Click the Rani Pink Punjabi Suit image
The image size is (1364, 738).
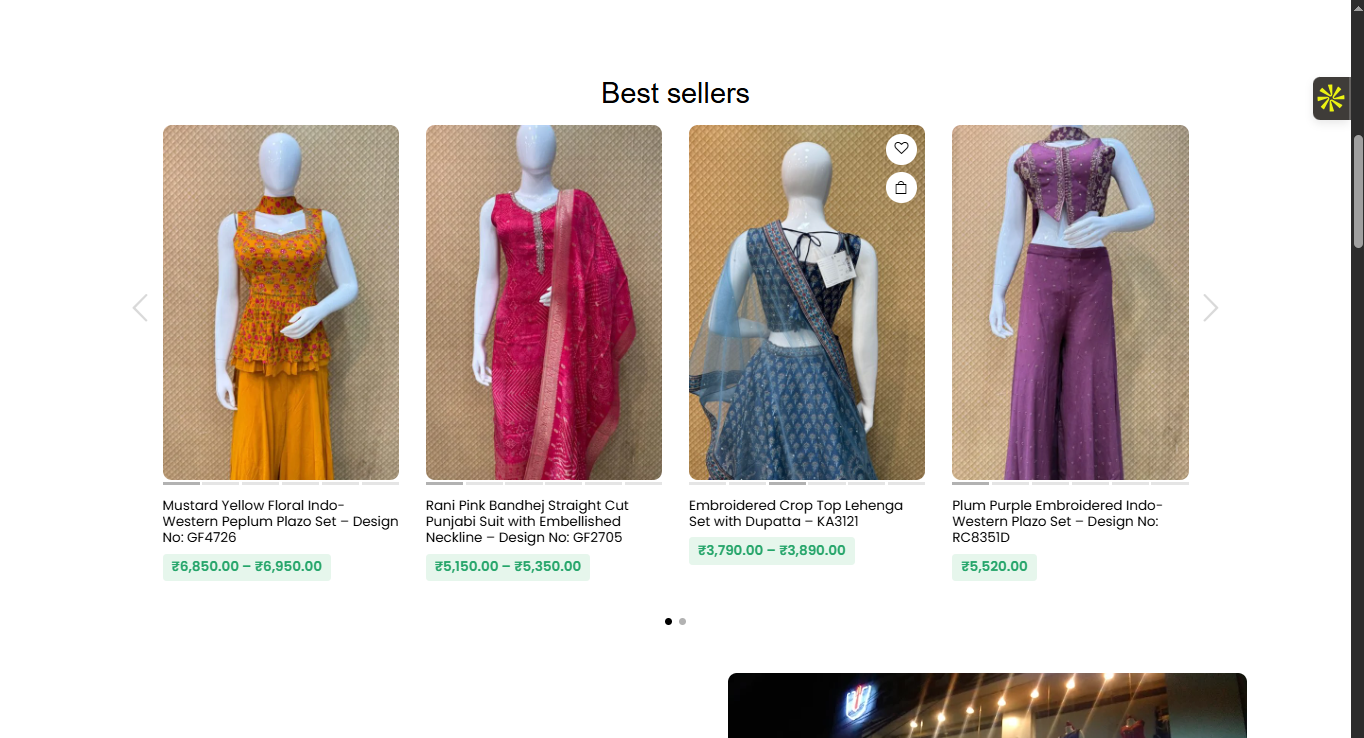pos(543,302)
